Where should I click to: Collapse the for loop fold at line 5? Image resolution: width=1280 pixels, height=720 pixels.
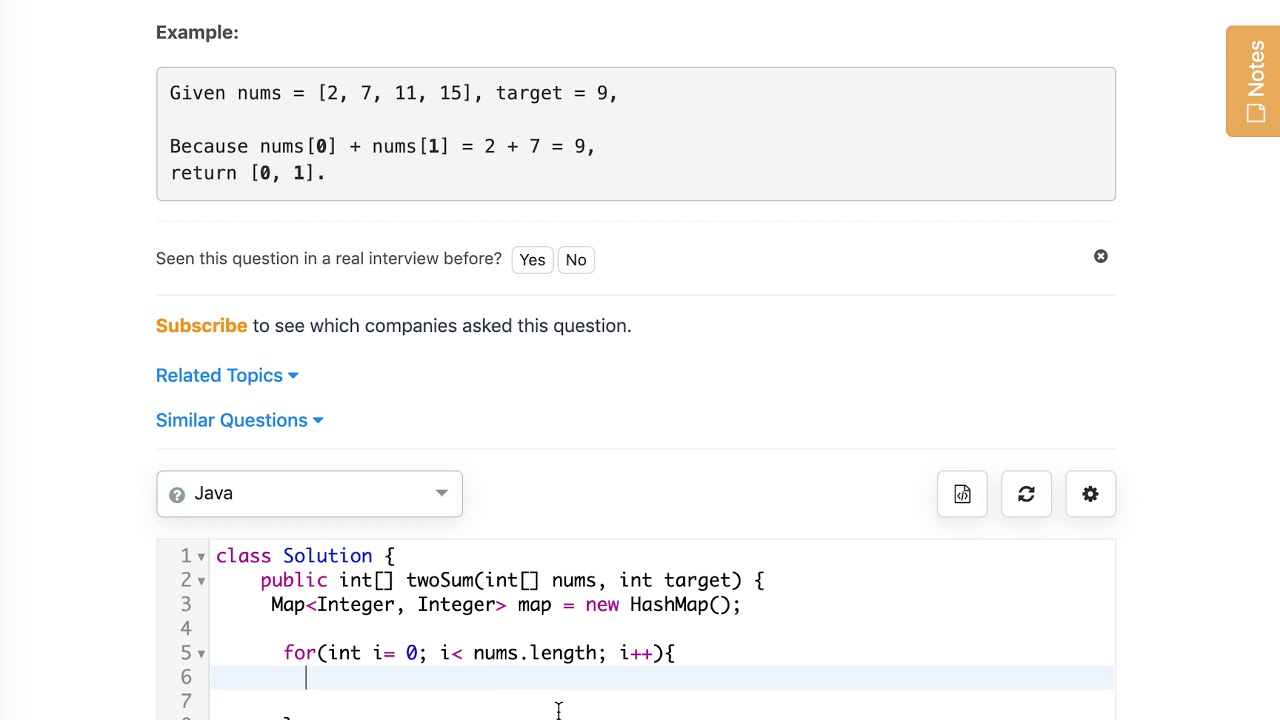click(x=201, y=654)
